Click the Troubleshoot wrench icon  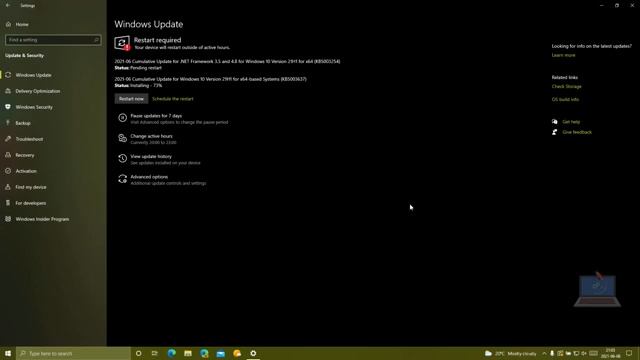pyautogui.click(x=8, y=139)
